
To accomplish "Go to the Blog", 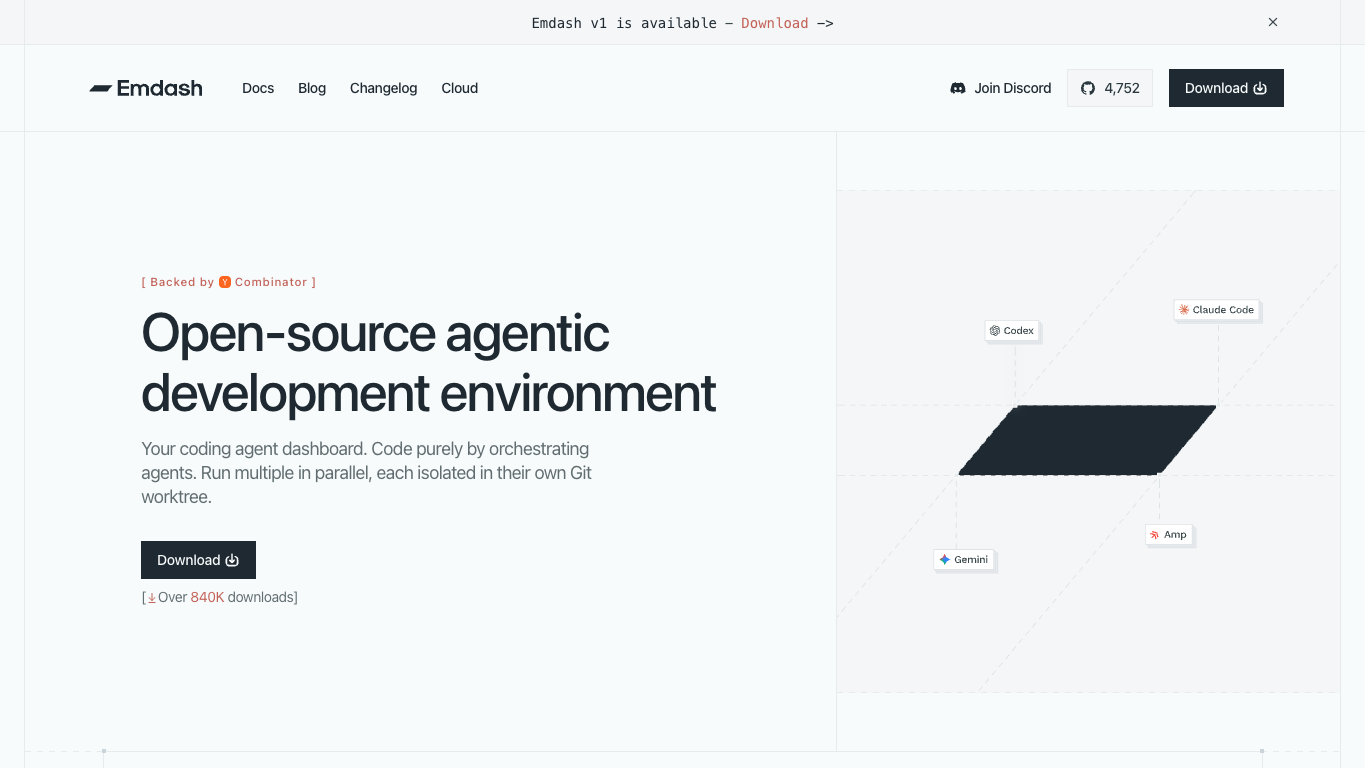I will click(x=312, y=88).
